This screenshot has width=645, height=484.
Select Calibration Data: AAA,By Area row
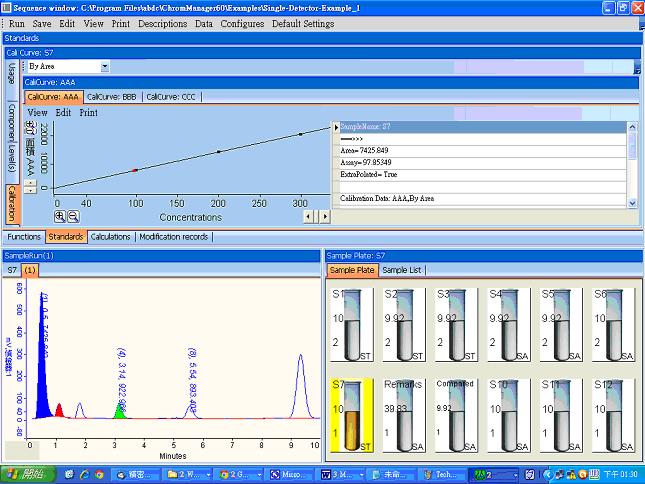click(483, 198)
